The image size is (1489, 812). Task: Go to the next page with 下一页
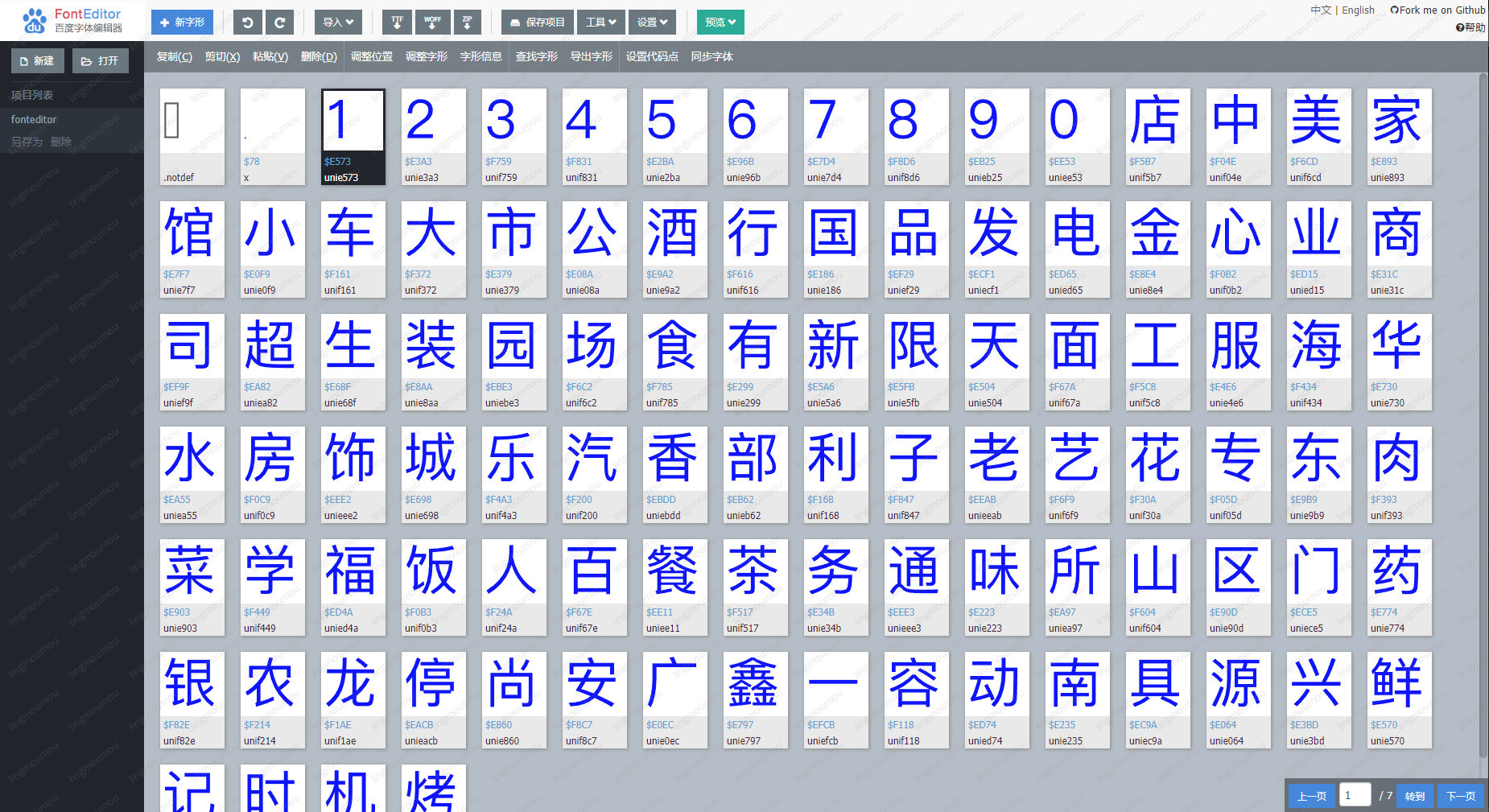click(1460, 795)
